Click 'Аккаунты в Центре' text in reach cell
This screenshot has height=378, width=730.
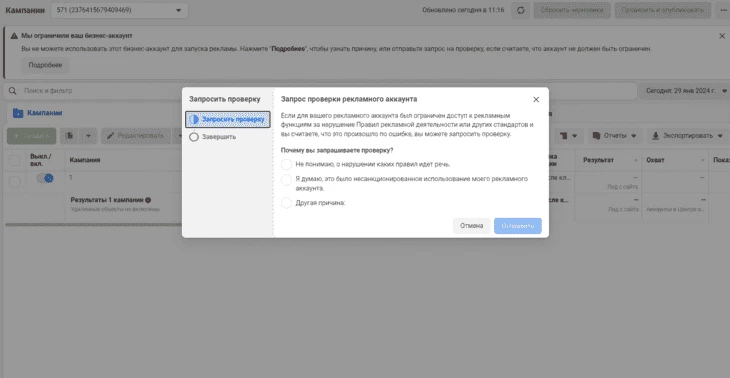[675, 209]
